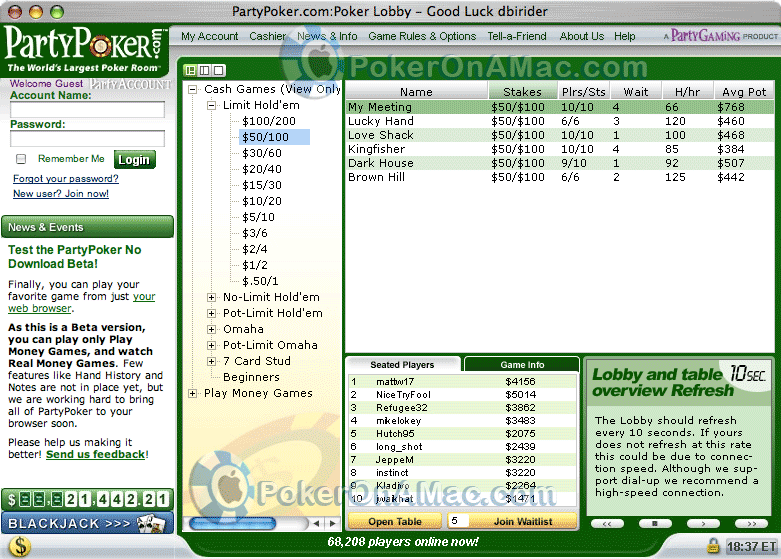Sort tables by Name column header
The width and height of the screenshot is (781, 559).
(x=416, y=92)
